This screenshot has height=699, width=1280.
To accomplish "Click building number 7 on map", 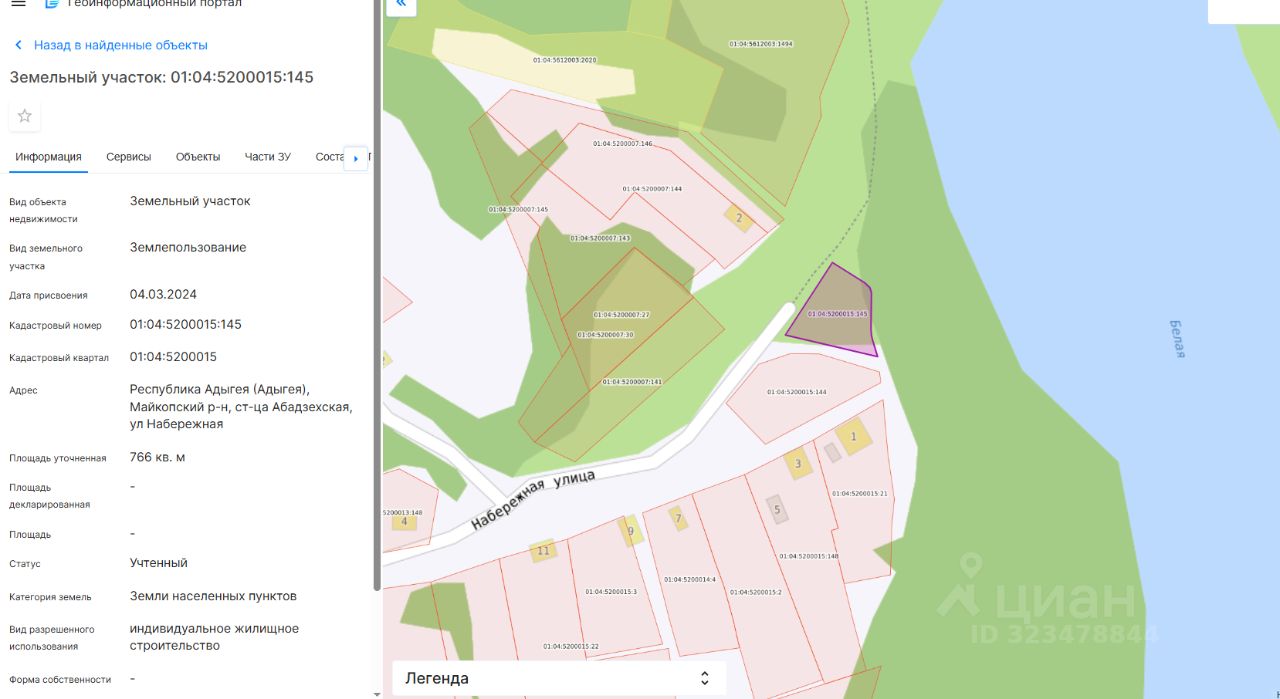I will click(x=678, y=518).
